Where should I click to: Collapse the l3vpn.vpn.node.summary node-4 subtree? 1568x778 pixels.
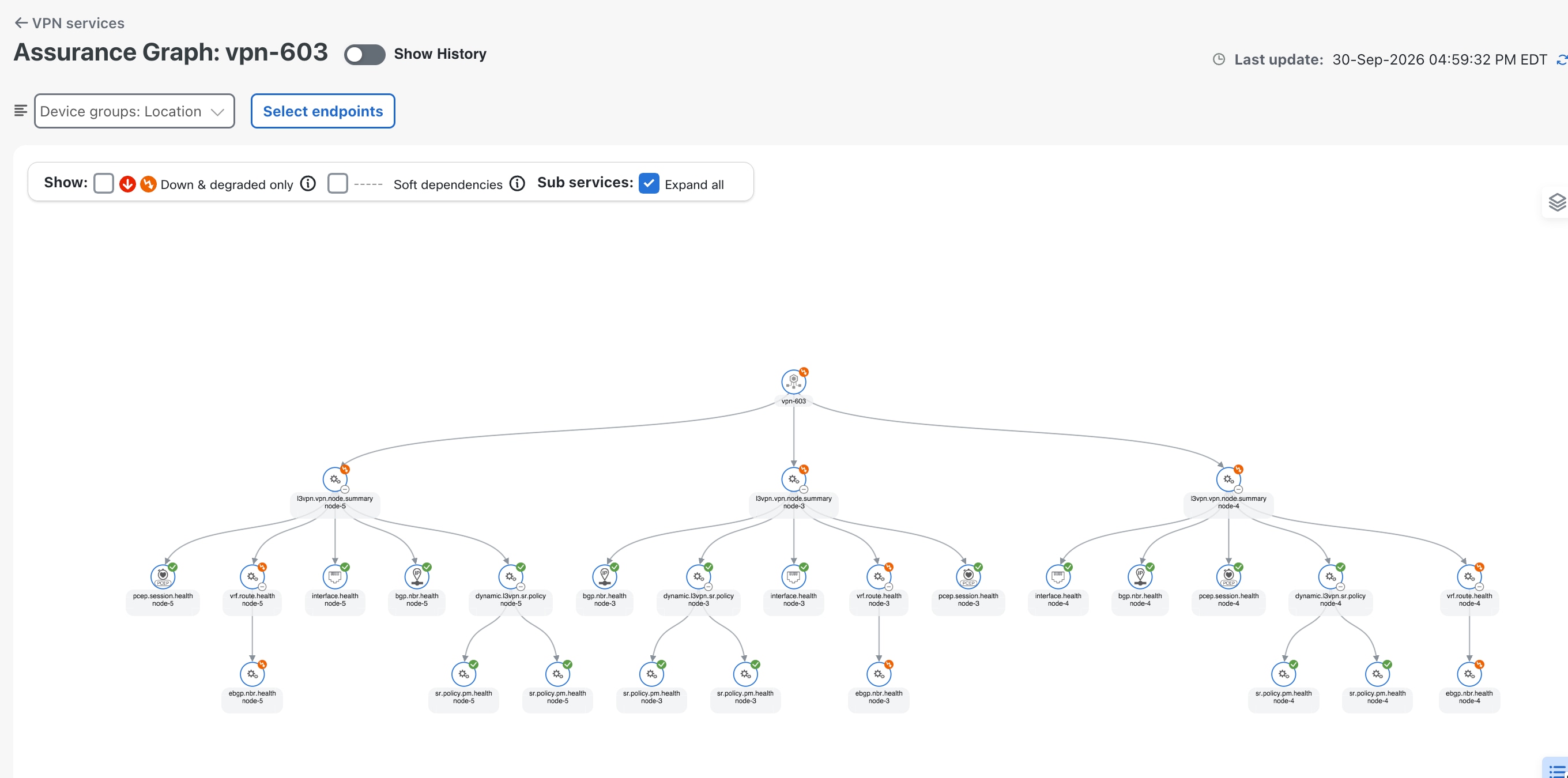1238,489
